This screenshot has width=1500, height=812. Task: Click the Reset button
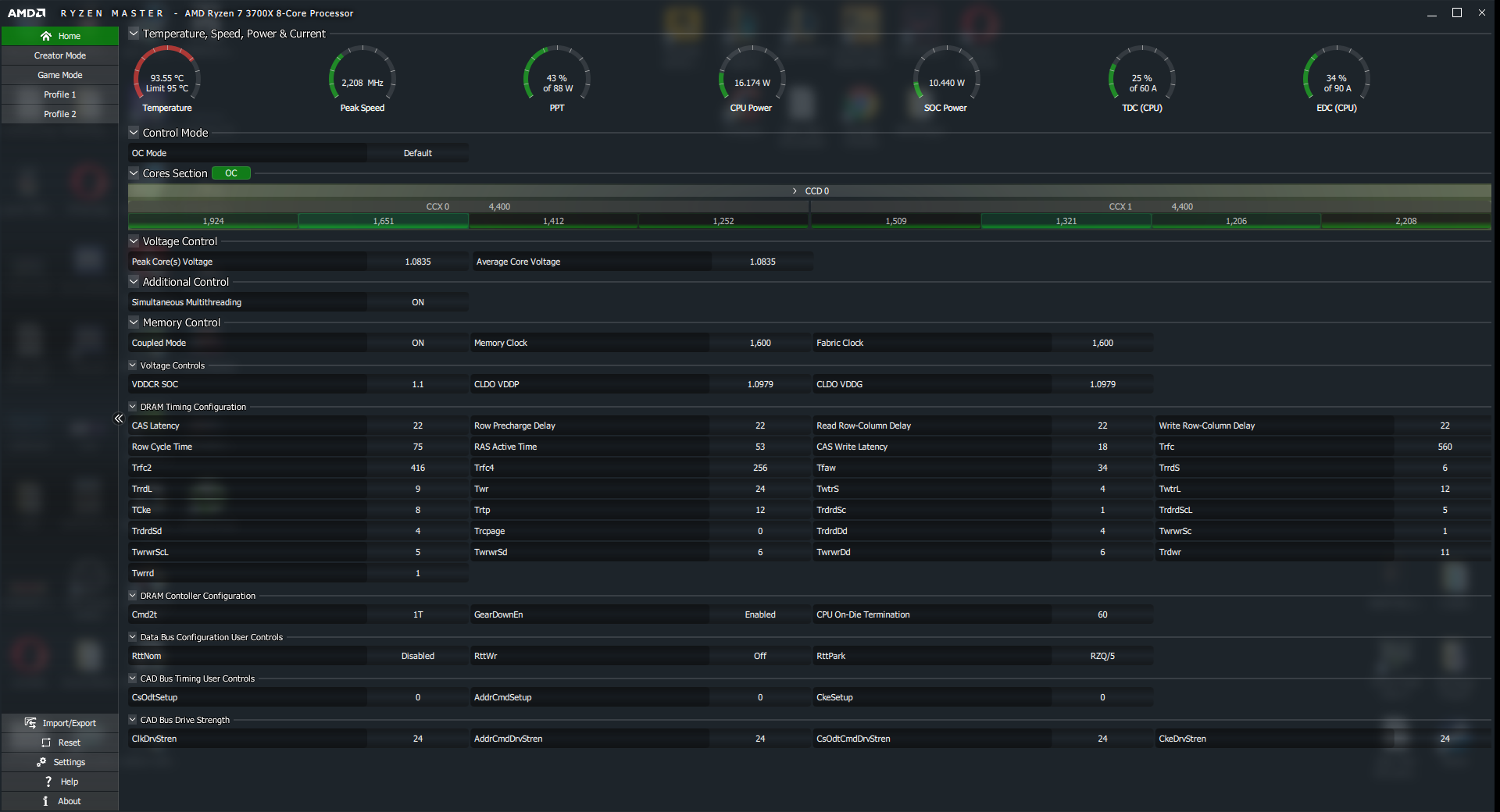click(x=60, y=743)
